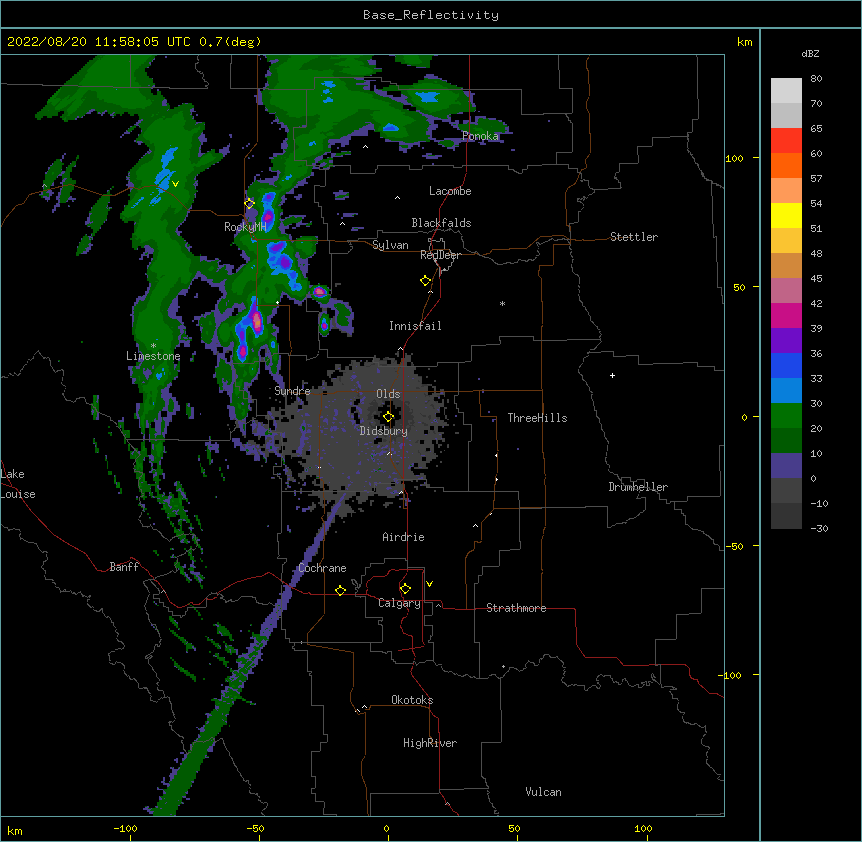This screenshot has height=842, width=862.
Task: Click the yellow v marker northwest of RockyMH
Action: click(x=175, y=184)
